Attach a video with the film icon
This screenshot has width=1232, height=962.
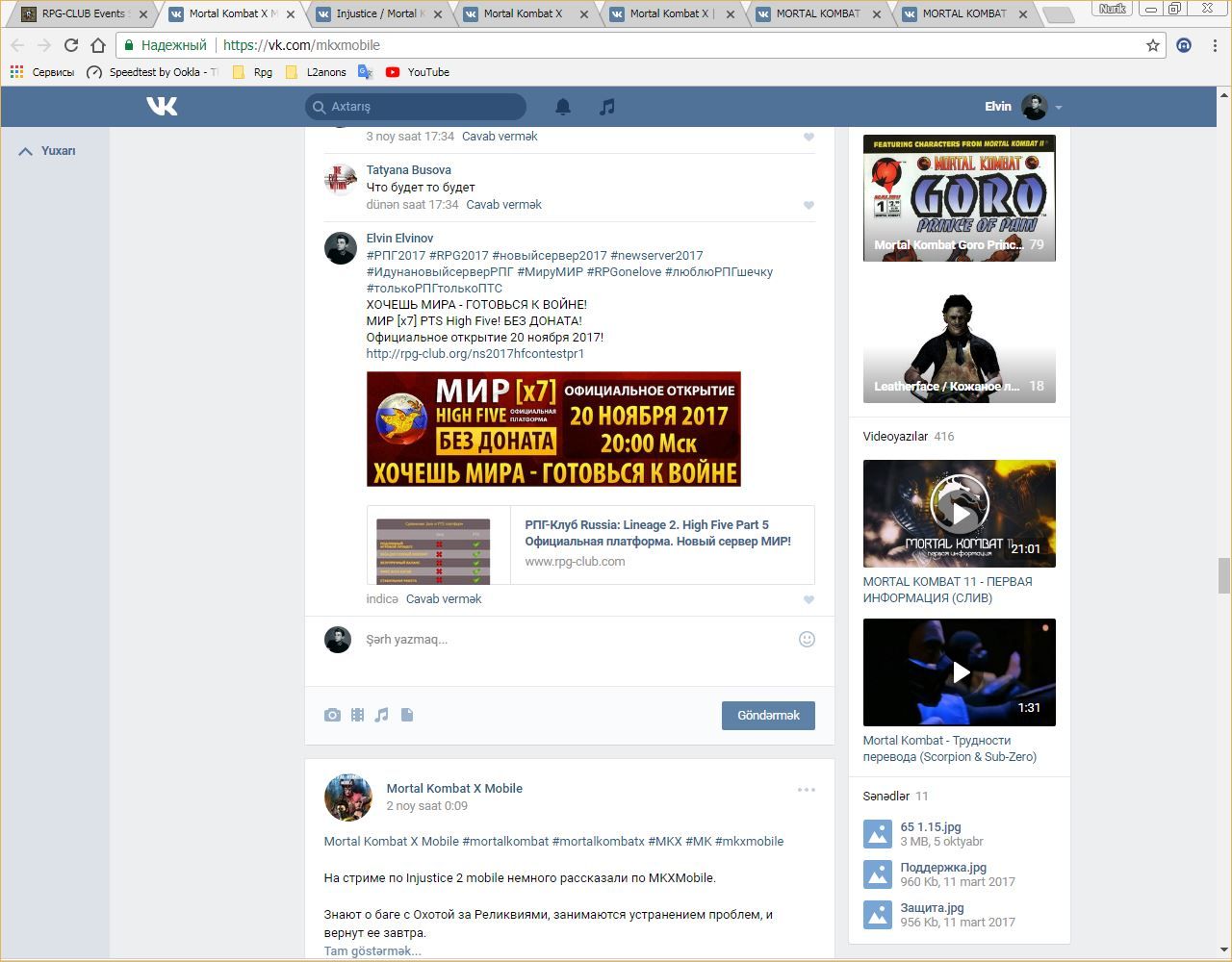[357, 715]
